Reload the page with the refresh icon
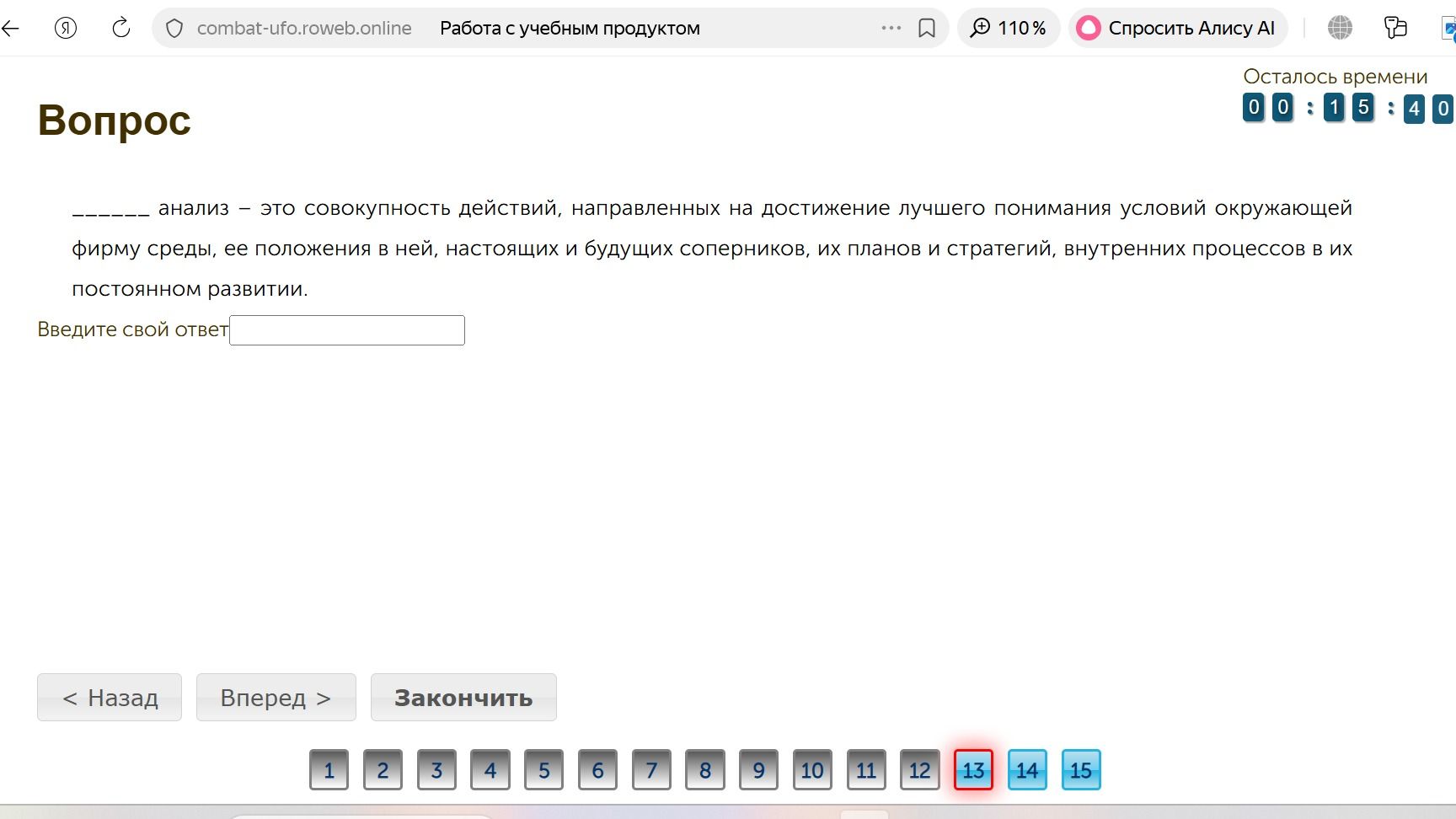Screen dimensions: 1456x819 (121, 28)
